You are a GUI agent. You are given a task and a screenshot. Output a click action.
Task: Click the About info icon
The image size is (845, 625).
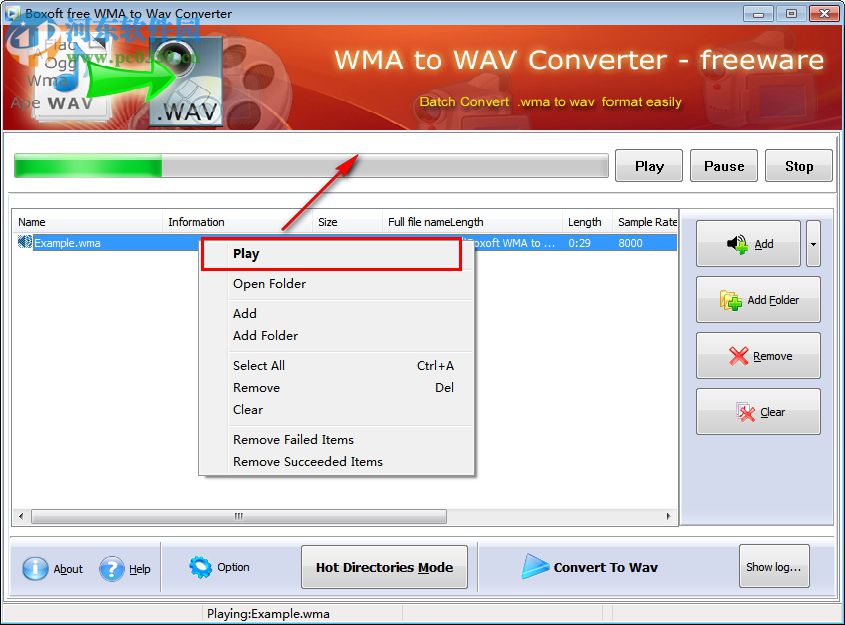[x=33, y=567]
